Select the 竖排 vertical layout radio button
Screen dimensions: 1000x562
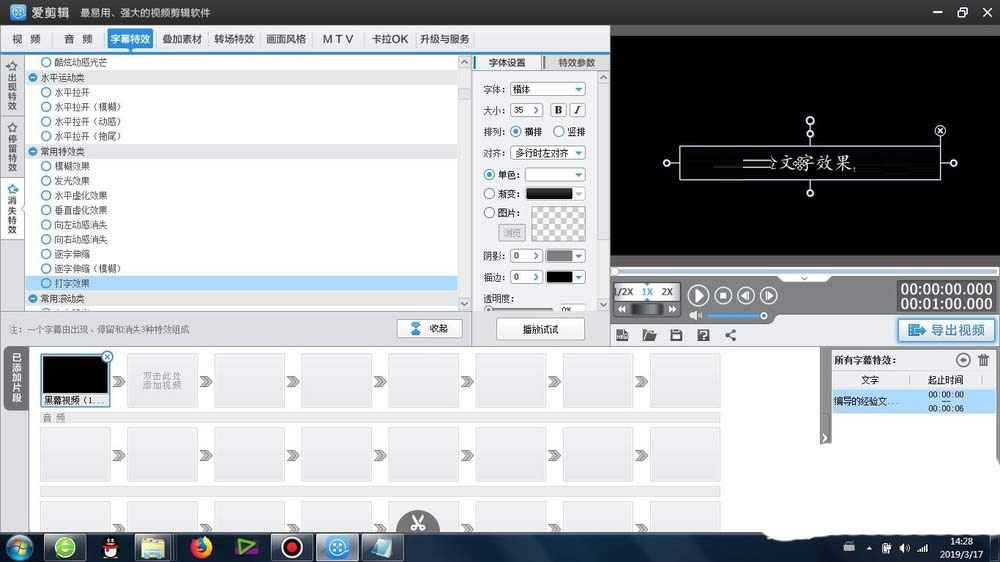click(x=559, y=131)
